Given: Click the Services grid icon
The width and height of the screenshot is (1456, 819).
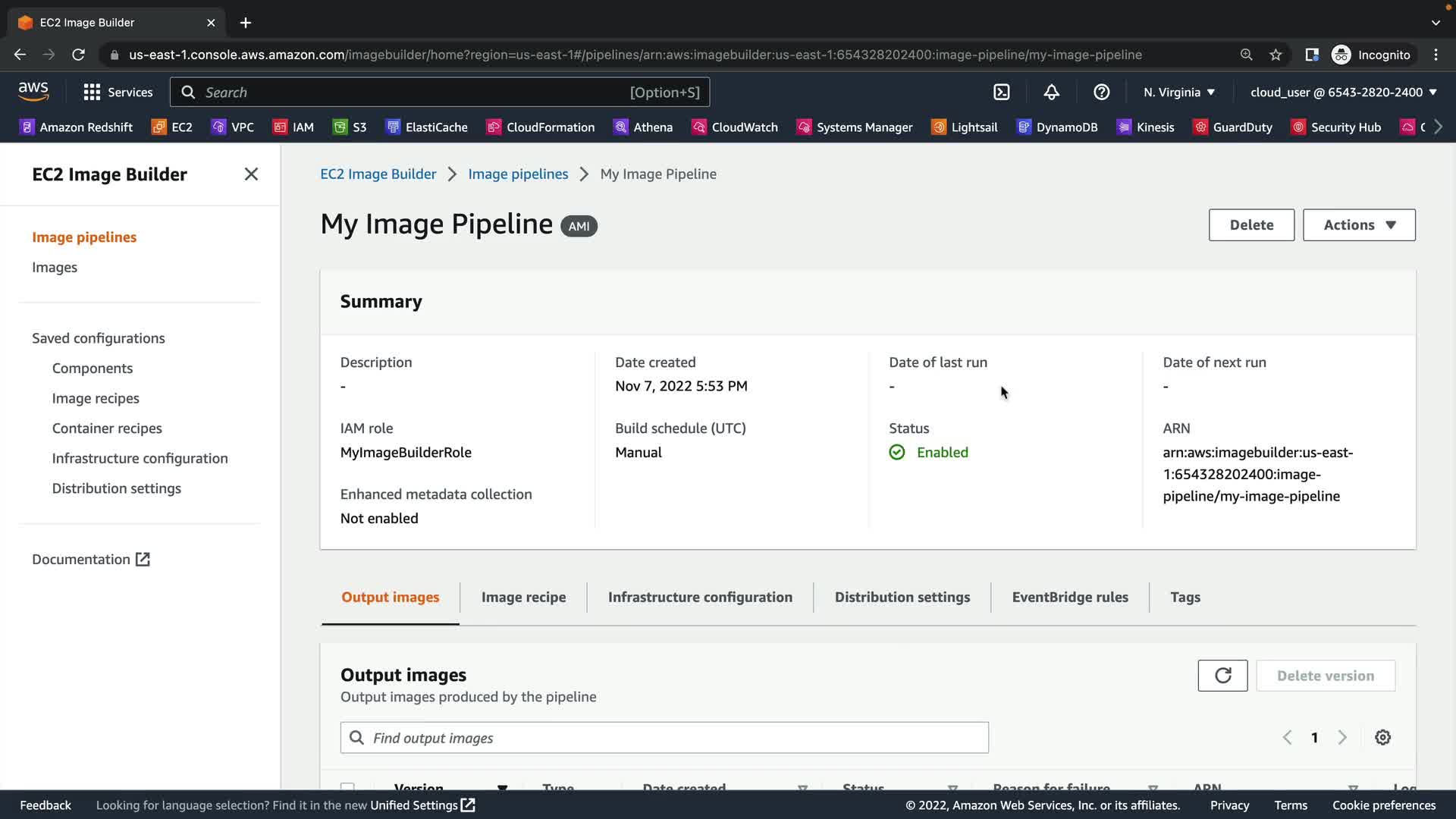Looking at the screenshot, I should (92, 93).
